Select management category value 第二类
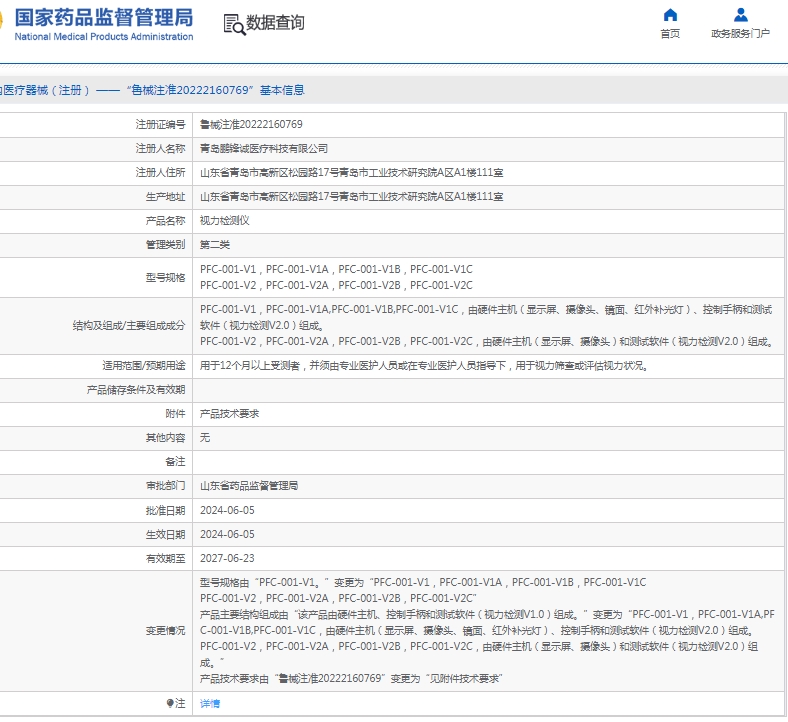The height and width of the screenshot is (722, 788). click(215, 245)
